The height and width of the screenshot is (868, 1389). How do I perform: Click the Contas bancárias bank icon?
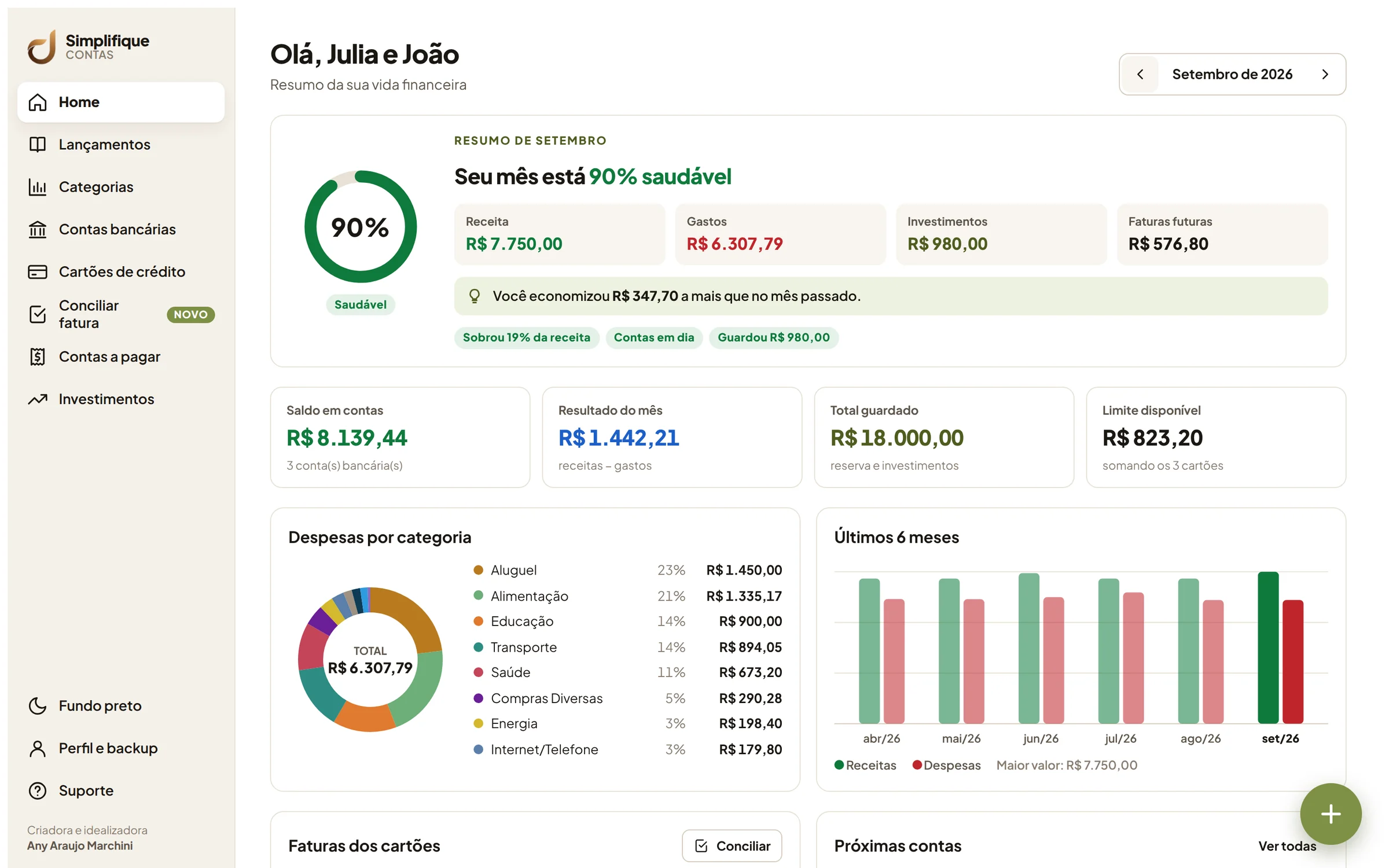coord(38,230)
